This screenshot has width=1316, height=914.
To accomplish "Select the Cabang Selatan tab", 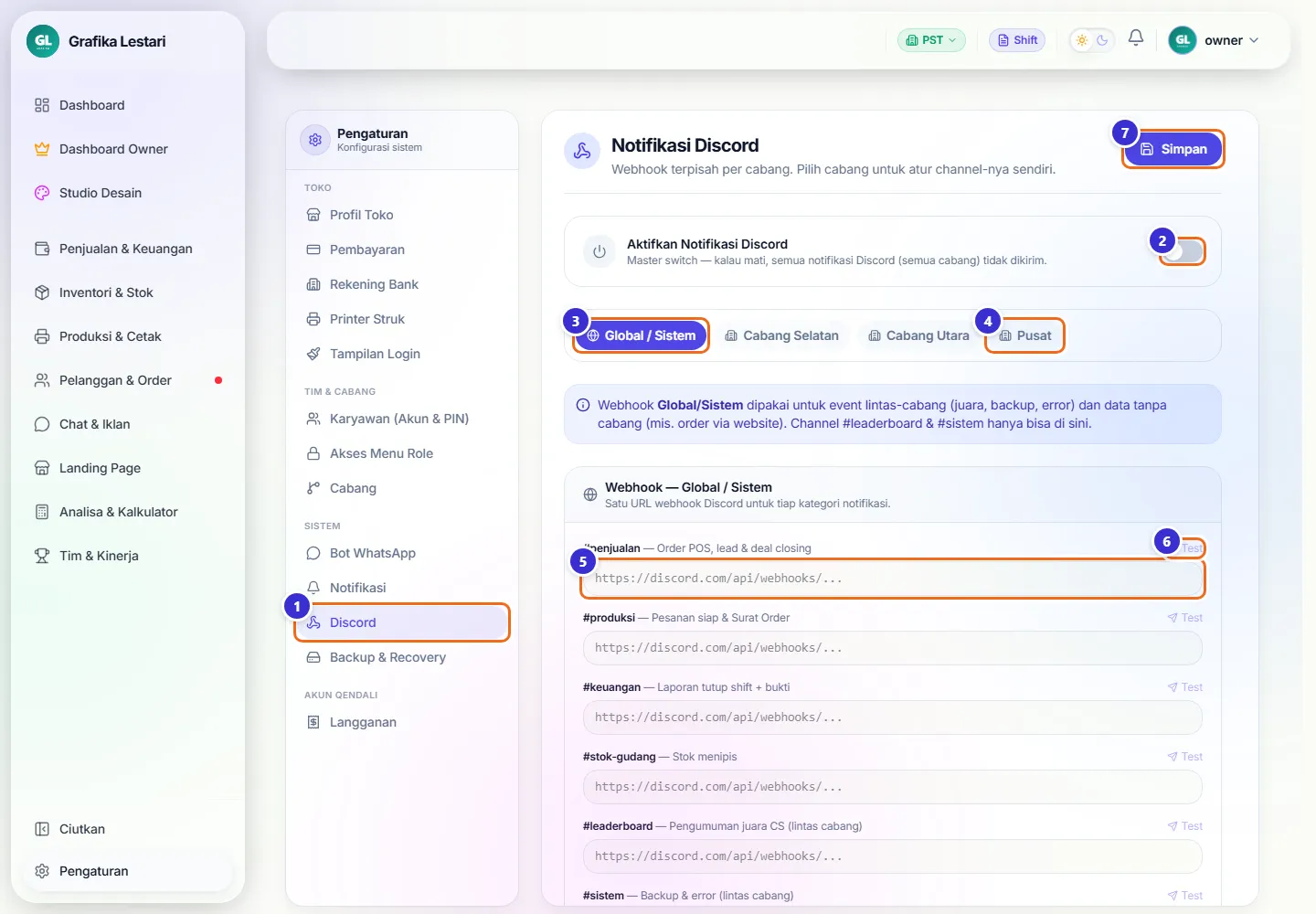I will (x=781, y=335).
